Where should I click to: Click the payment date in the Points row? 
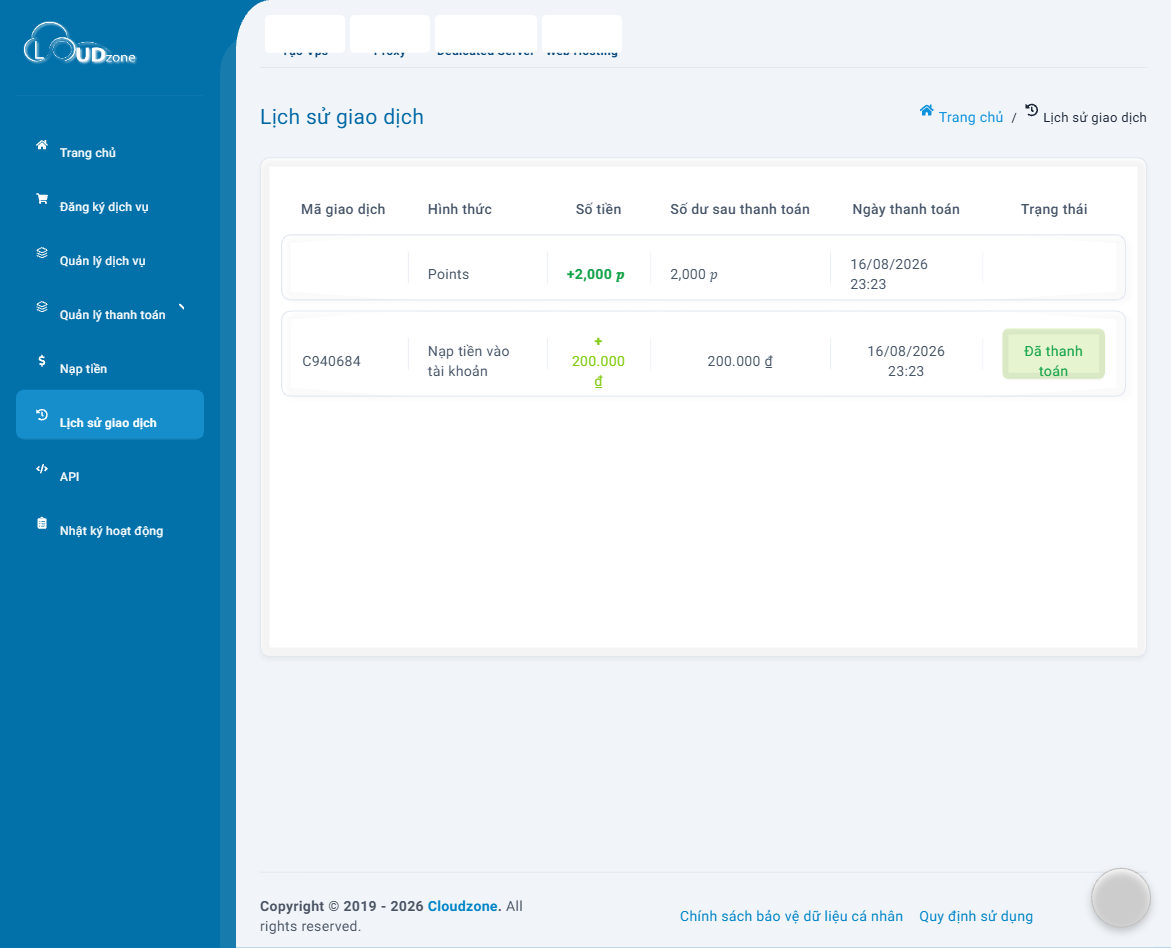[889, 274]
